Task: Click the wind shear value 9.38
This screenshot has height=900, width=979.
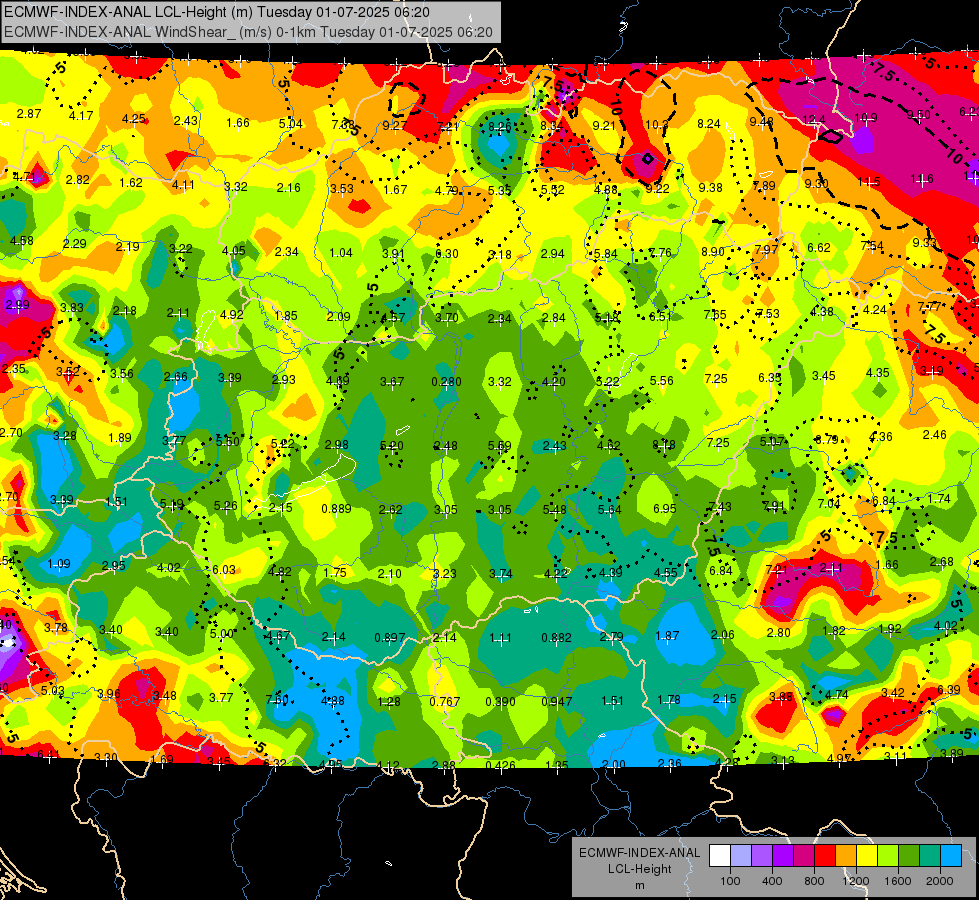Action: click(711, 187)
